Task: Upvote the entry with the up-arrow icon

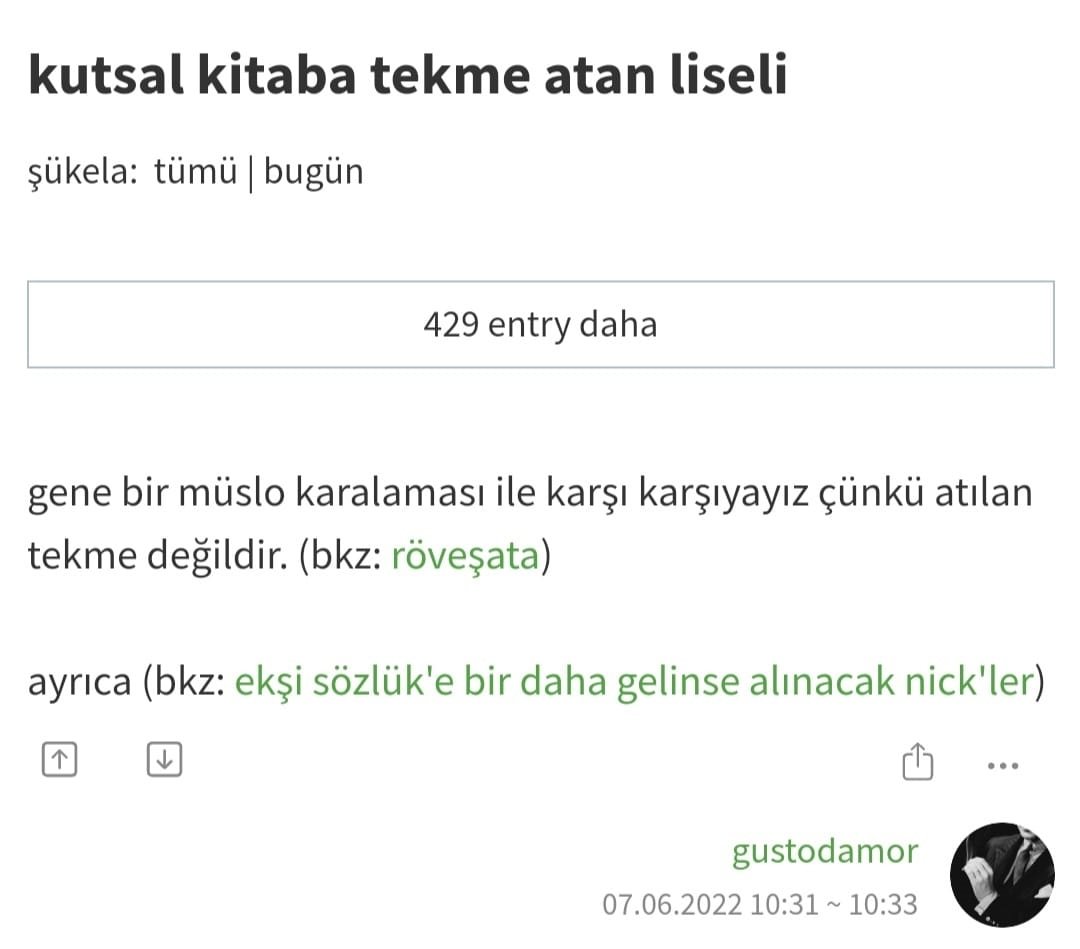Action: point(59,761)
